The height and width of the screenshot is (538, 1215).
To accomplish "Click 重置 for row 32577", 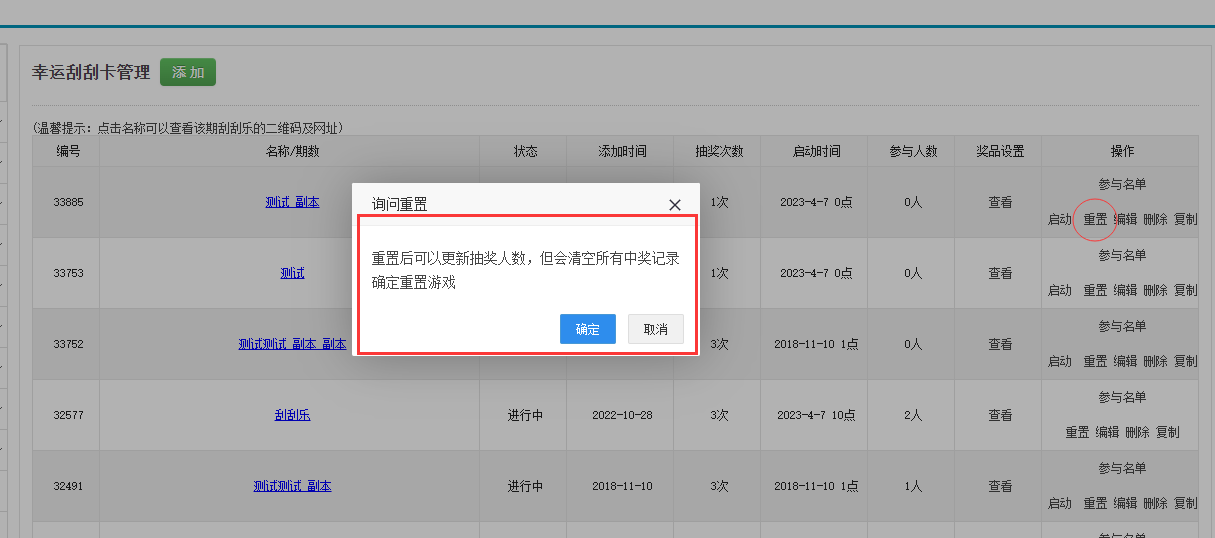I will (1077, 432).
